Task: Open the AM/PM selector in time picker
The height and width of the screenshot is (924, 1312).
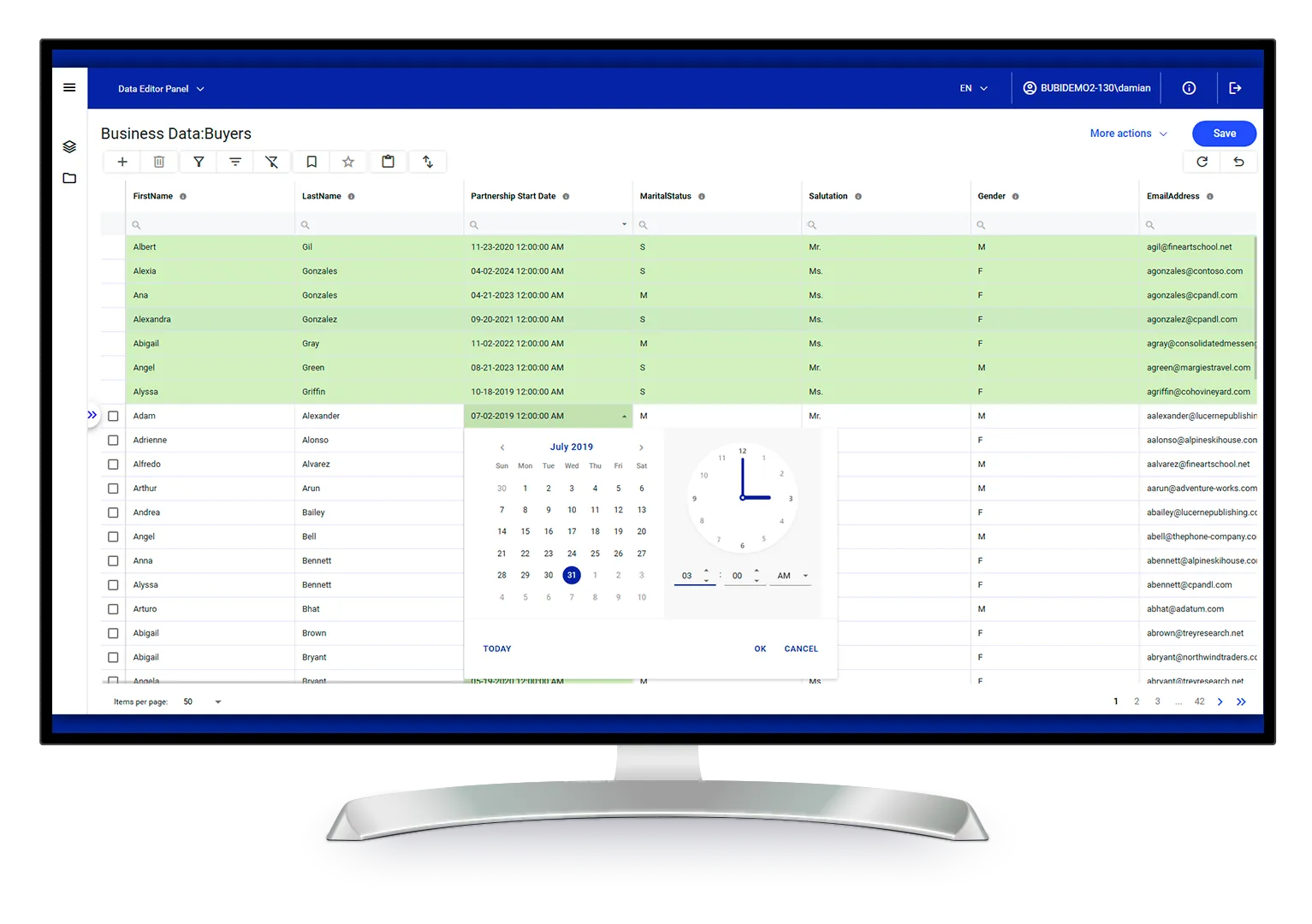Action: coord(792,576)
